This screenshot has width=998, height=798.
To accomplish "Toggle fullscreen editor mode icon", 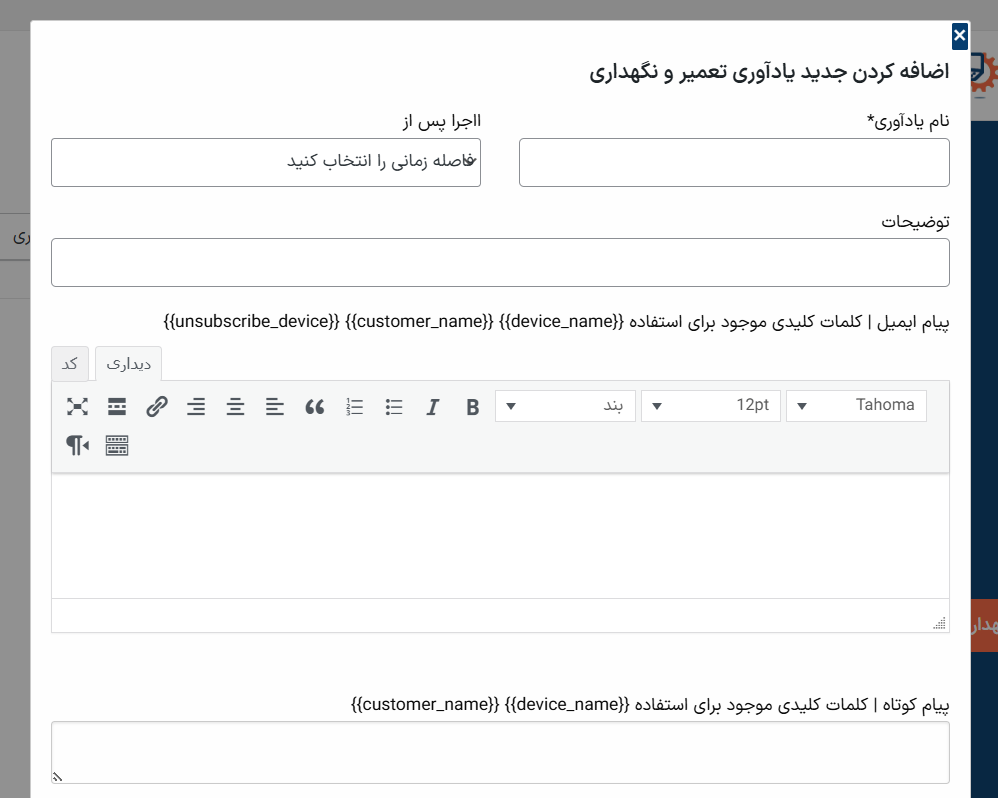I will coord(77,407).
